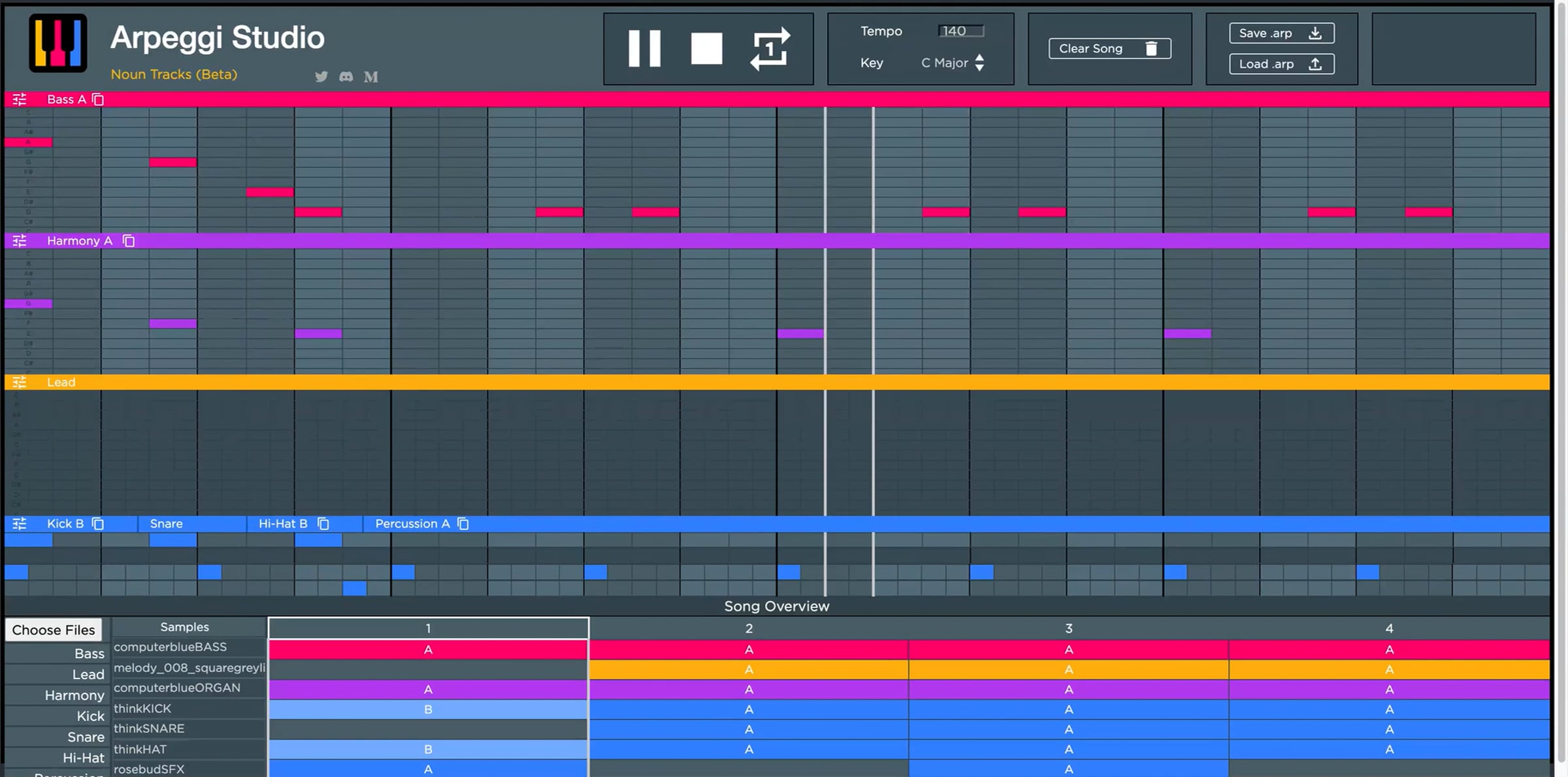Open Bass A track settings sliders icon
1568x777 pixels.
(x=20, y=99)
